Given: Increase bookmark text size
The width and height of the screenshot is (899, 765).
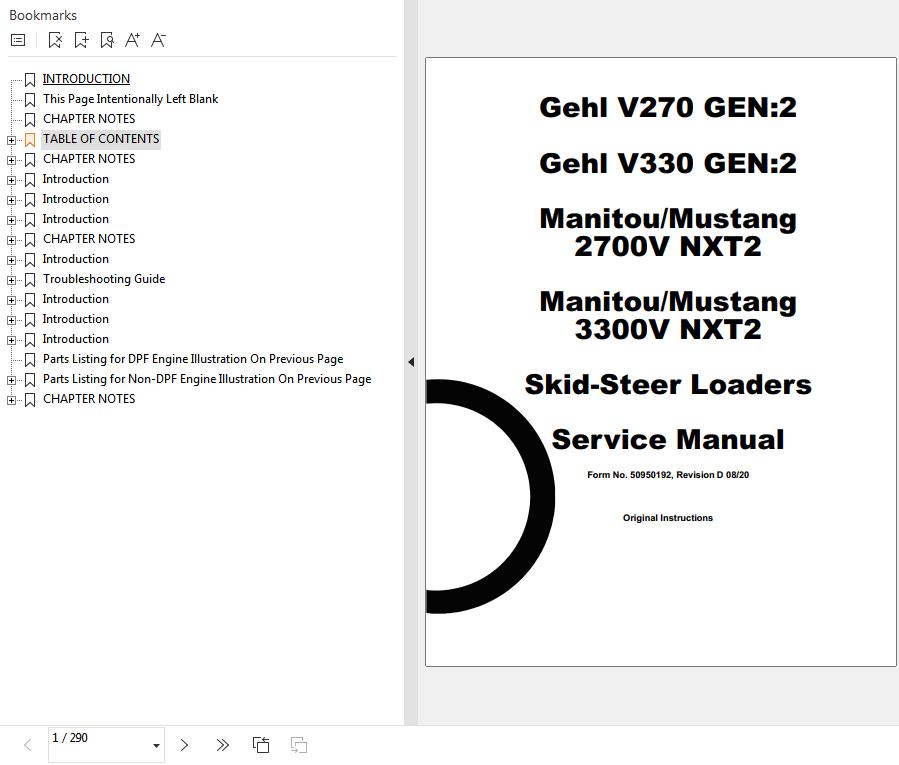Looking at the screenshot, I should click(132, 40).
